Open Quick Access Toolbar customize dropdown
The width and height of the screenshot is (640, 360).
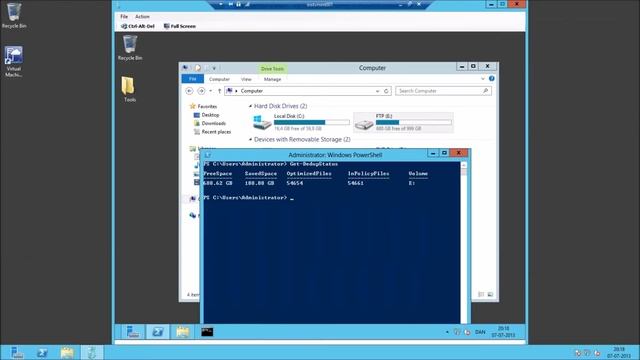pos(214,68)
